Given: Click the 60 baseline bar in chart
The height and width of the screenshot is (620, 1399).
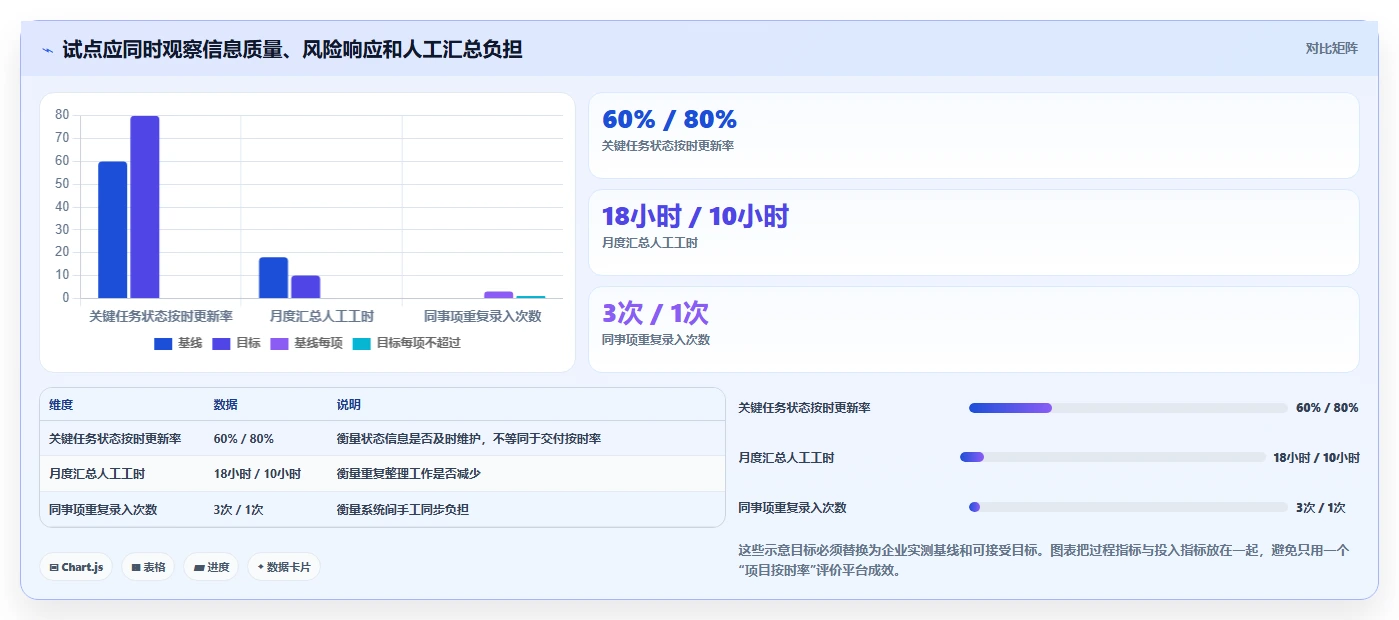Looking at the screenshot, I should 112,230.
